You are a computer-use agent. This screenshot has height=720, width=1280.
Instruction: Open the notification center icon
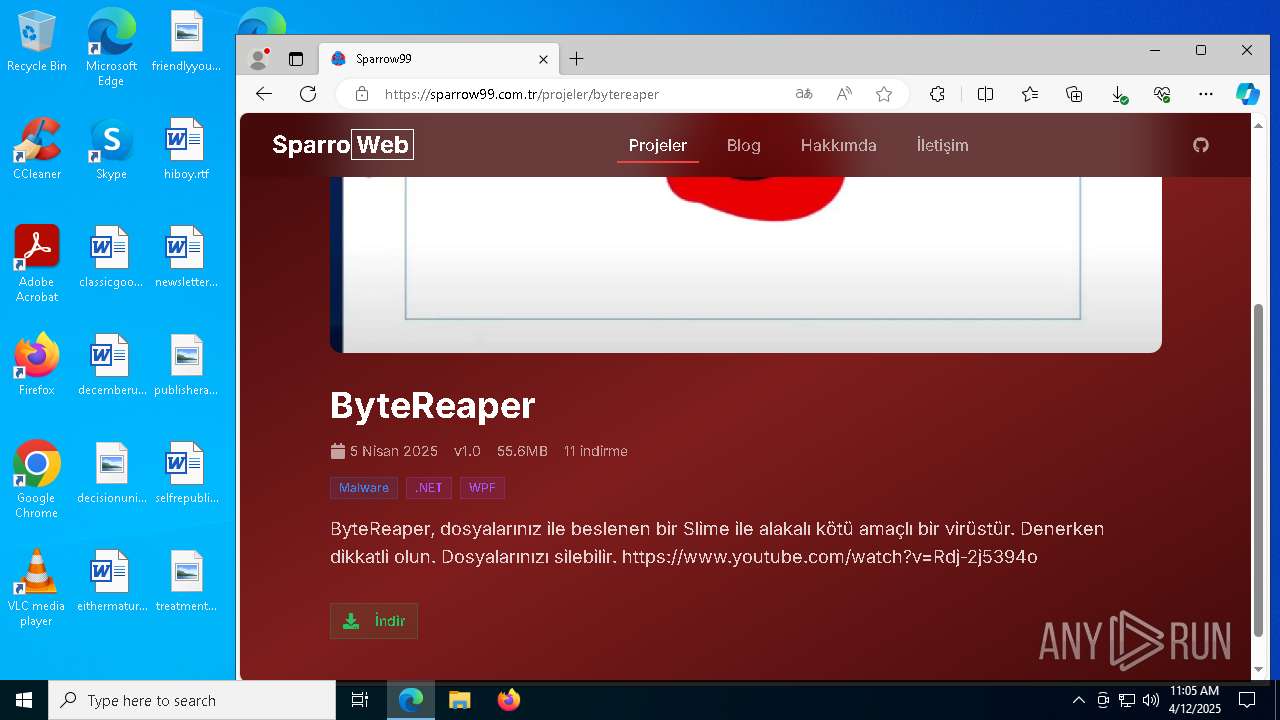(x=1247, y=700)
